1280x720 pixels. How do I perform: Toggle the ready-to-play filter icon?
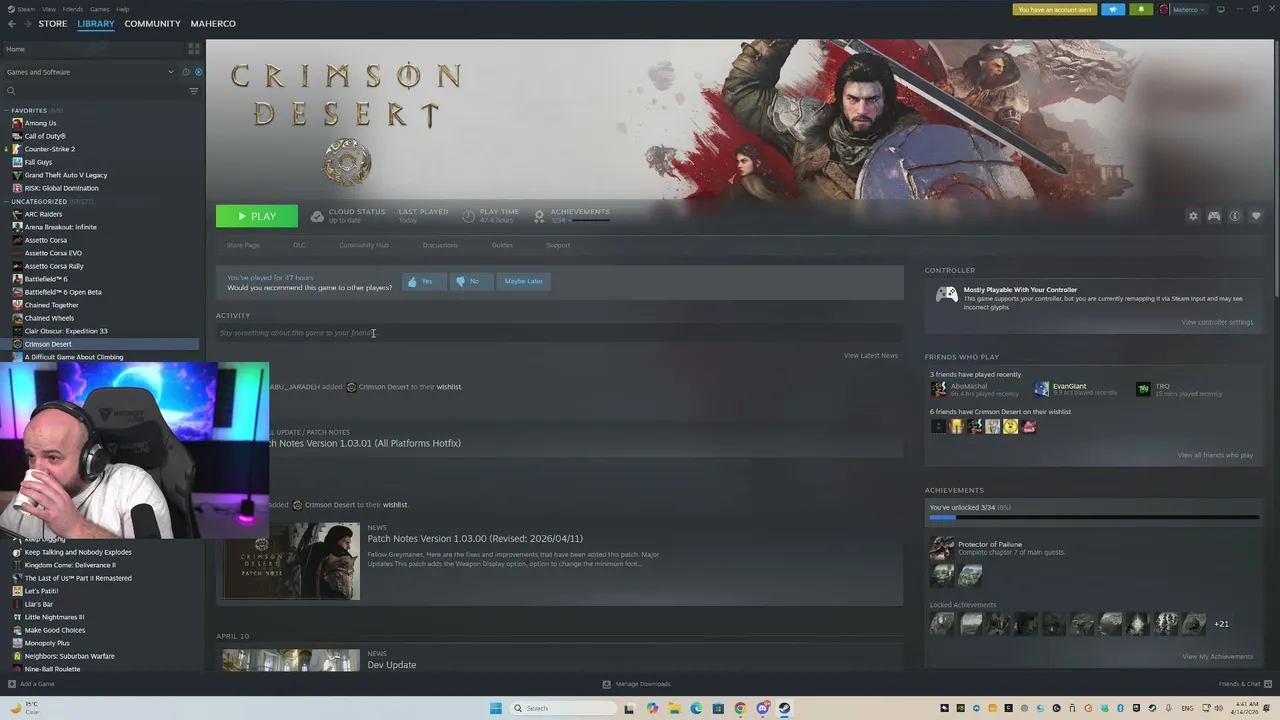(198, 72)
